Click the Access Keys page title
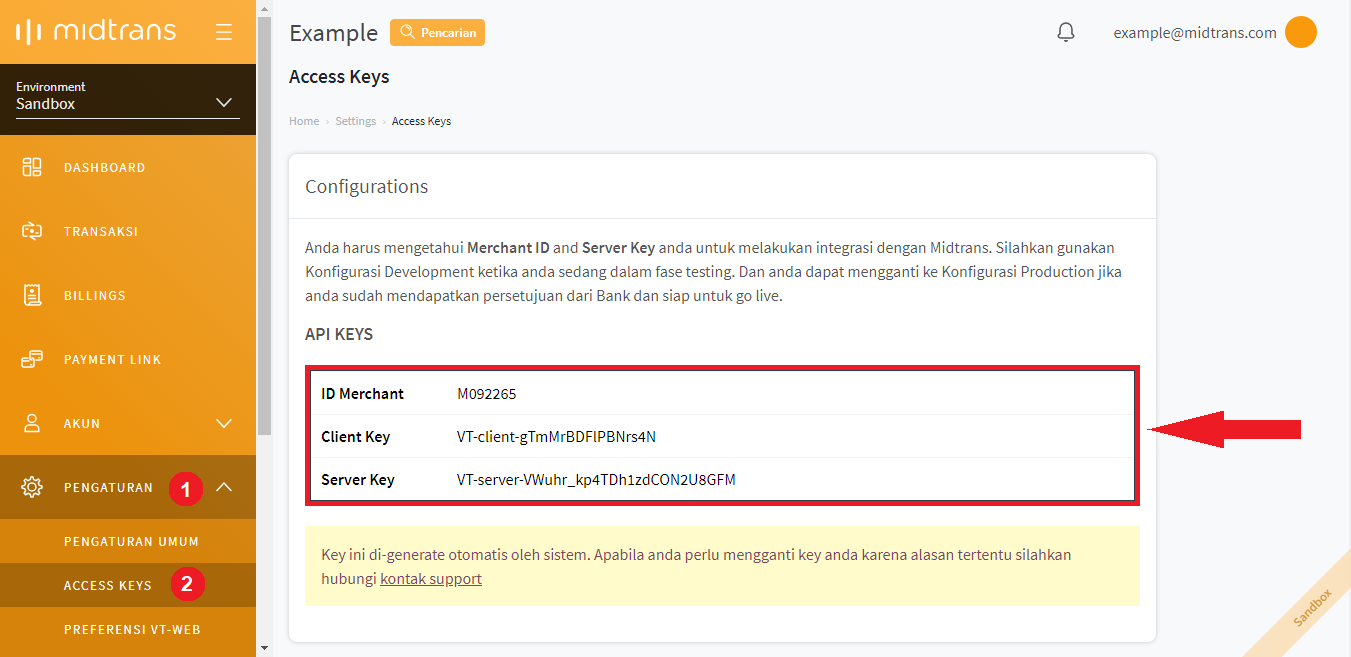This screenshot has width=1351, height=657. 339,77
